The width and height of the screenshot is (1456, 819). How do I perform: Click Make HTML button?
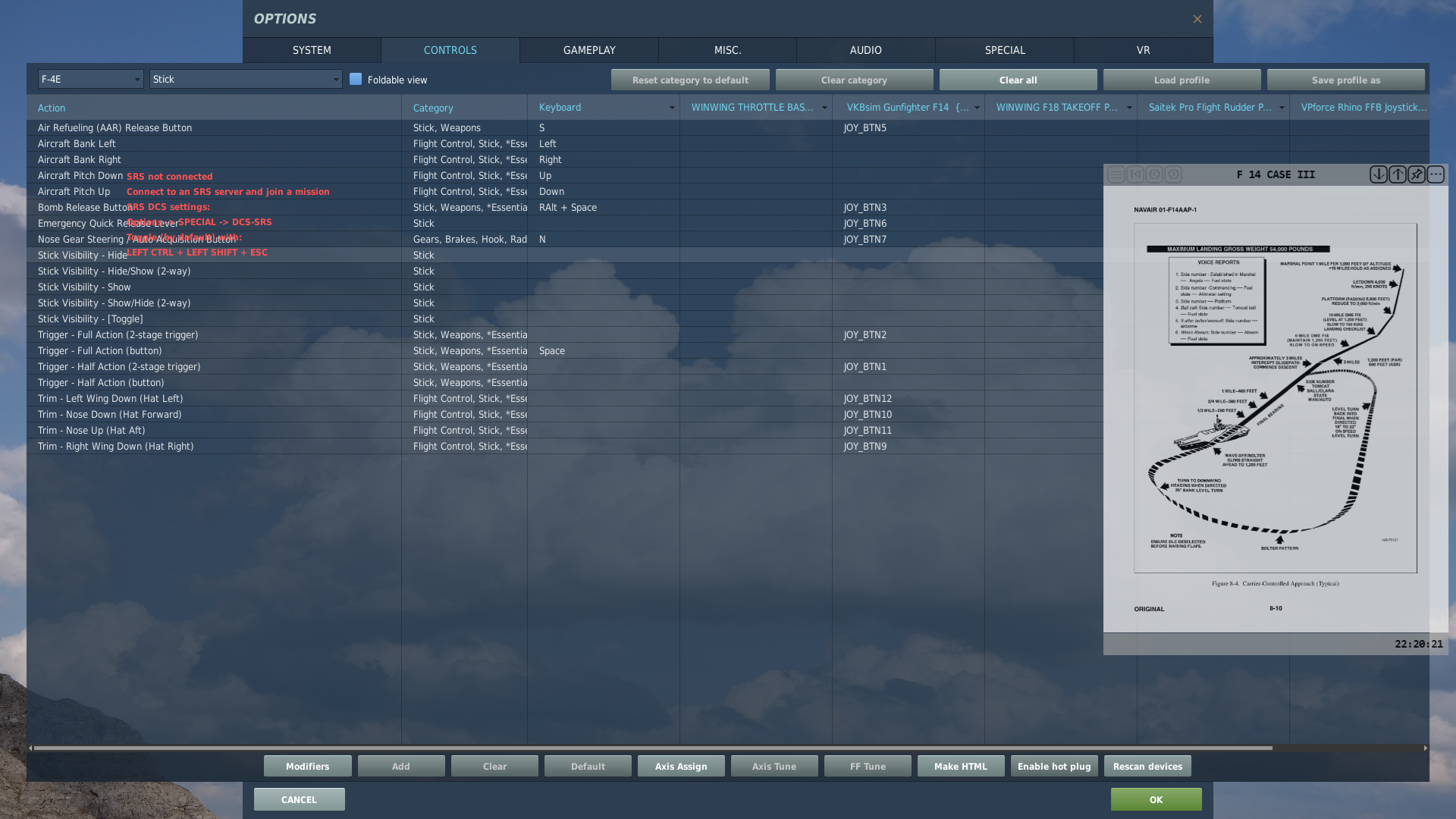[x=961, y=766]
